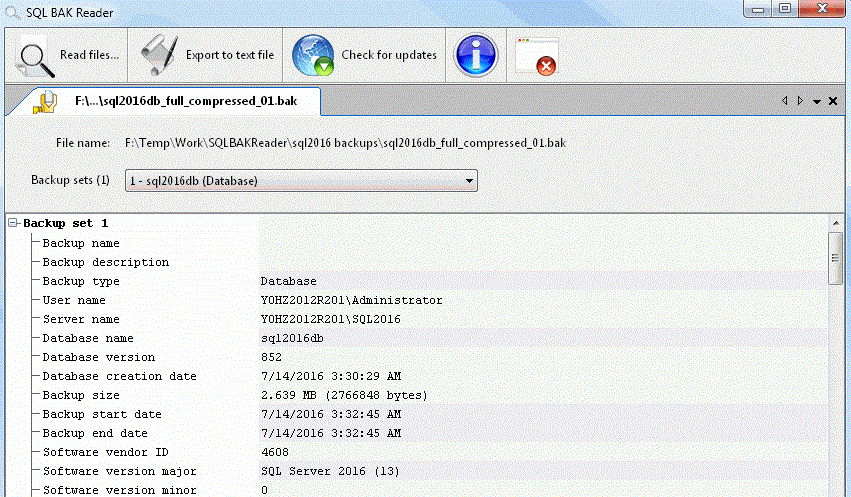Click the value SQL Server 2016 (13)

[x=330, y=471]
